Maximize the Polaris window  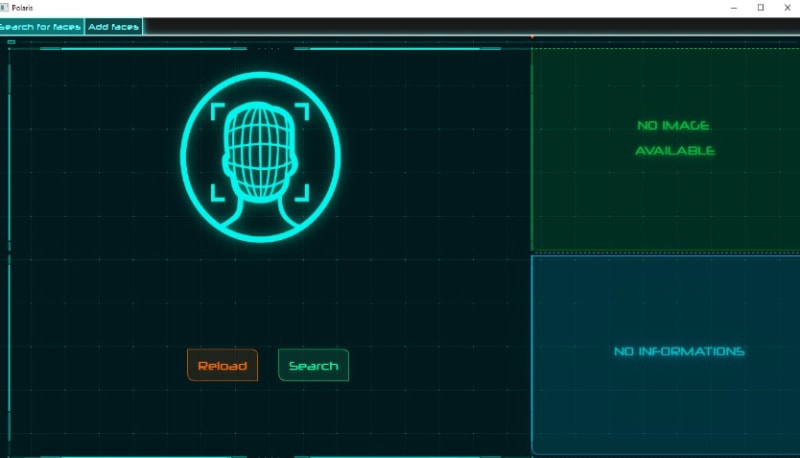pos(760,8)
